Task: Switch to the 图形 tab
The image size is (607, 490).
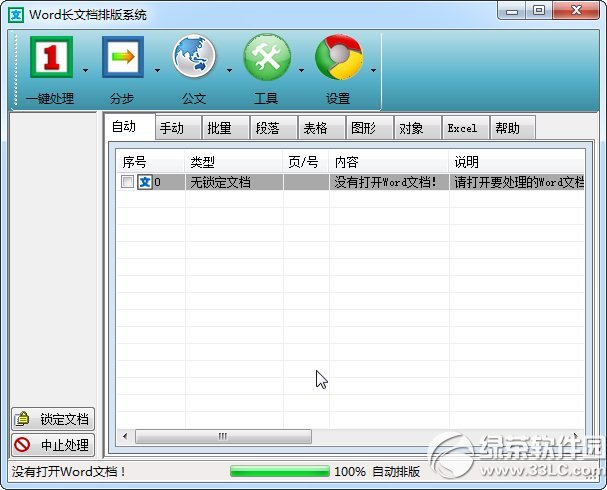Action: 370,128
